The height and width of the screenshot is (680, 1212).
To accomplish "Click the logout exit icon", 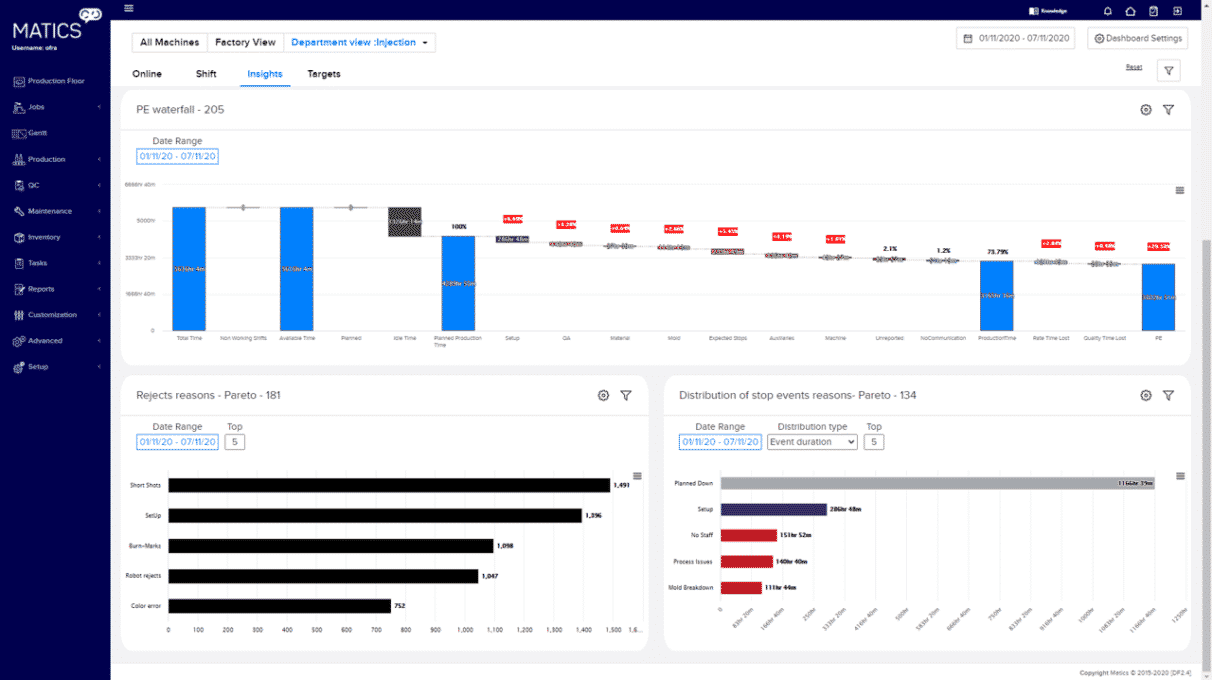I will coord(1178,11).
